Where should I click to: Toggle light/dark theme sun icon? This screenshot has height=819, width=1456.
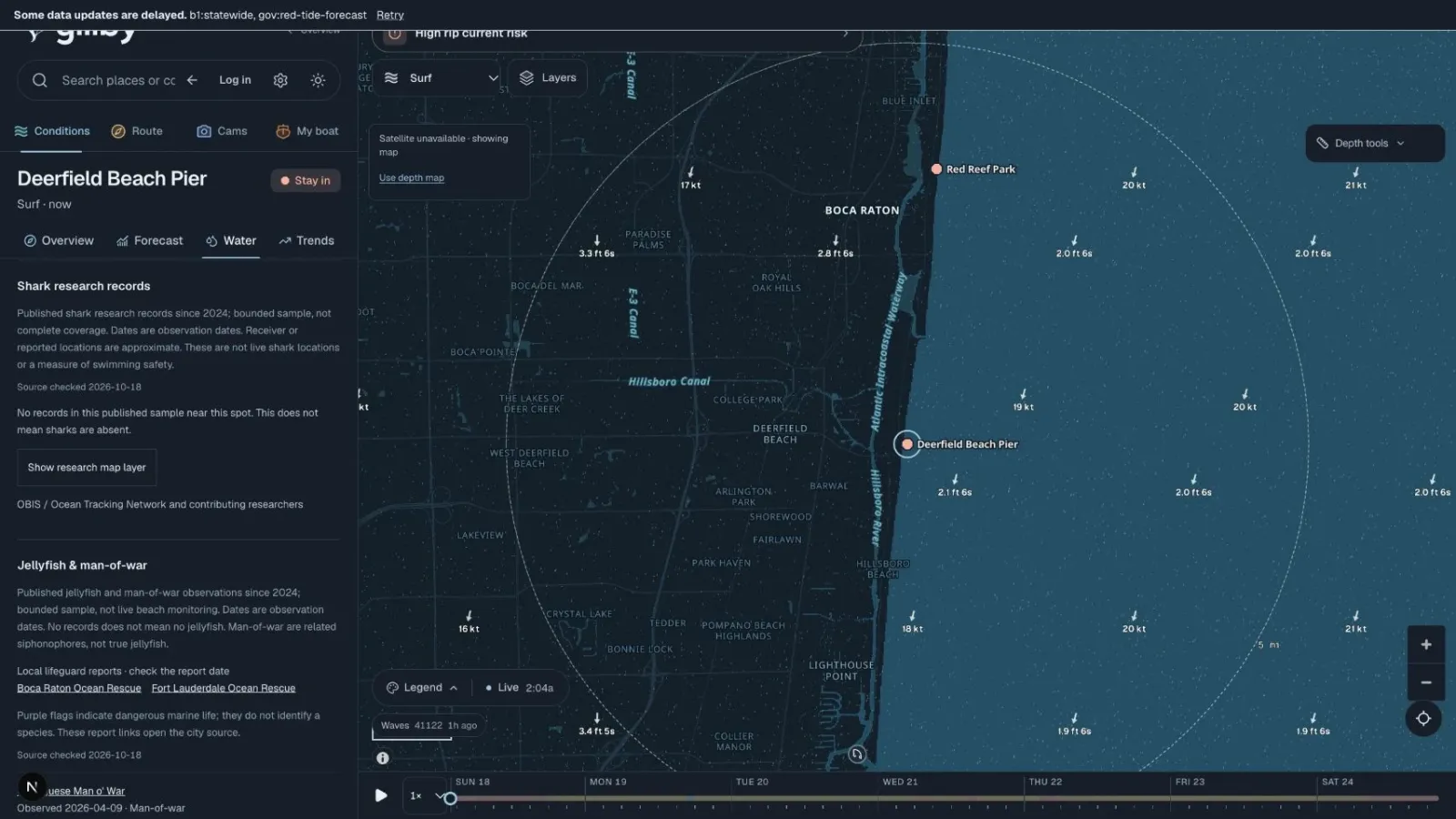tap(318, 80)
